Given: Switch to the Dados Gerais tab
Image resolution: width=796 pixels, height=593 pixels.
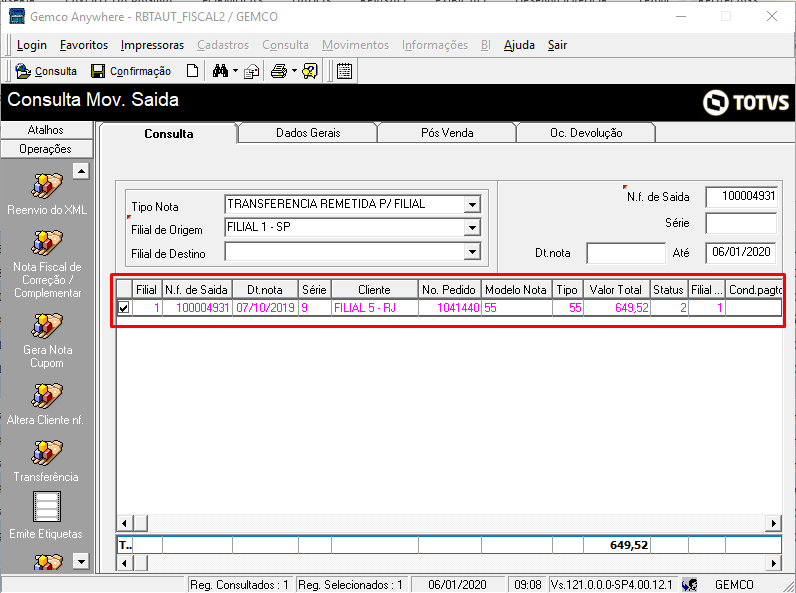Looking at the screenshot, I should pos(308,133).
